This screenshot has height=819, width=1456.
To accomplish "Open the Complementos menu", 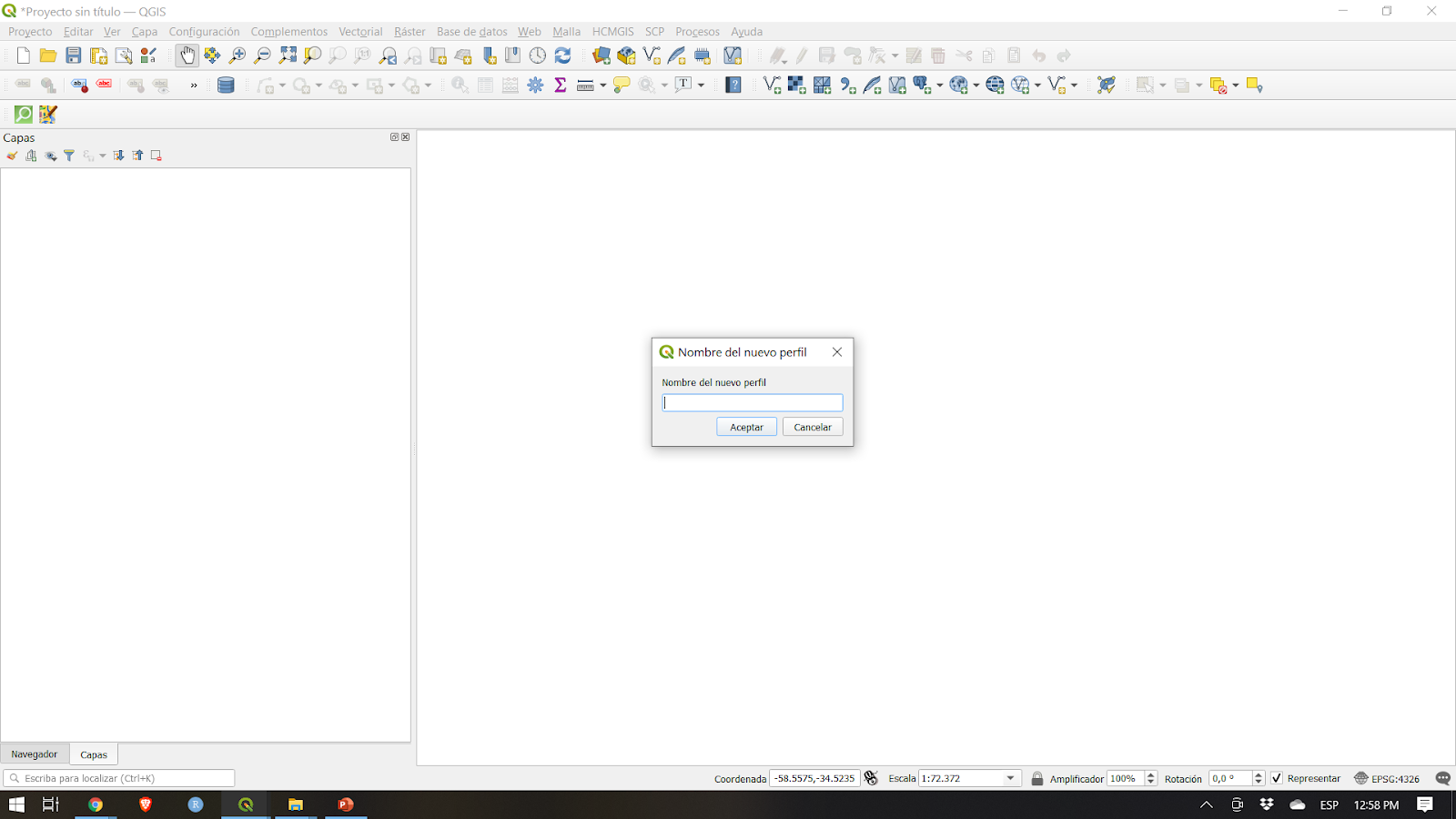I will click(289, 32).
